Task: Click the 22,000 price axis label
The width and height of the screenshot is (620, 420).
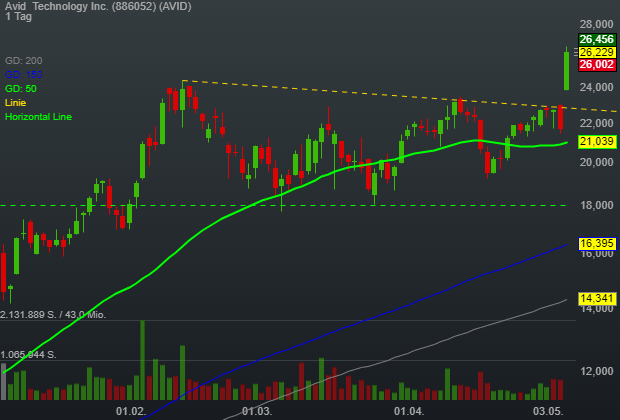Action: [596, 124]
